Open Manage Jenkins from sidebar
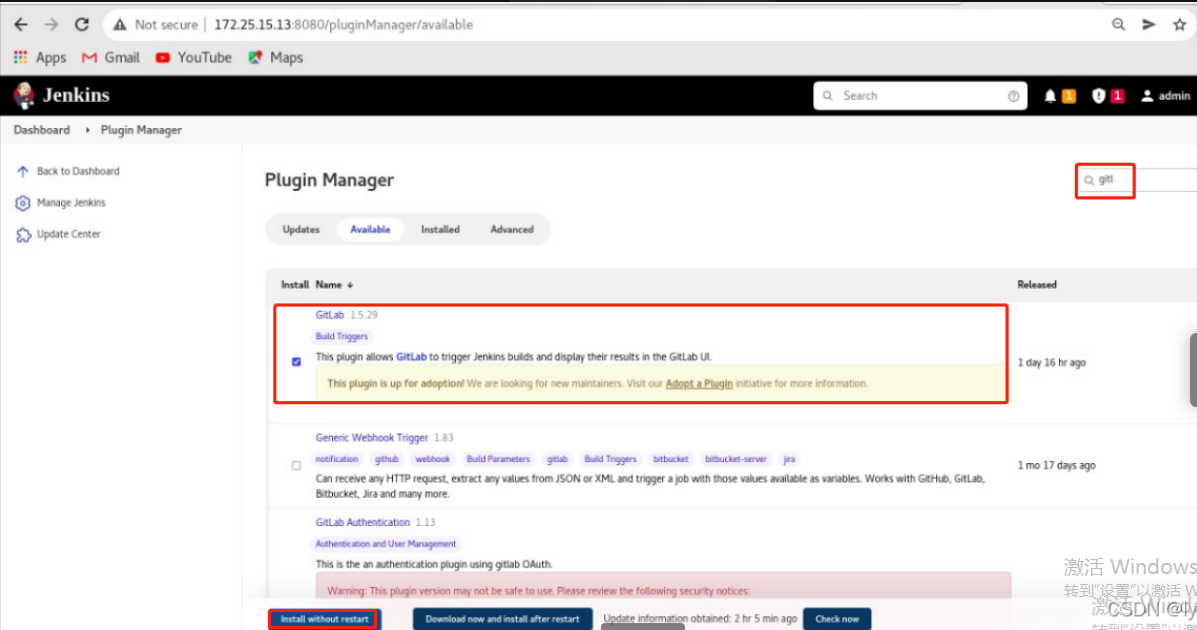Viewport: 1197px width, 630px height. click(x=60, y=202)
